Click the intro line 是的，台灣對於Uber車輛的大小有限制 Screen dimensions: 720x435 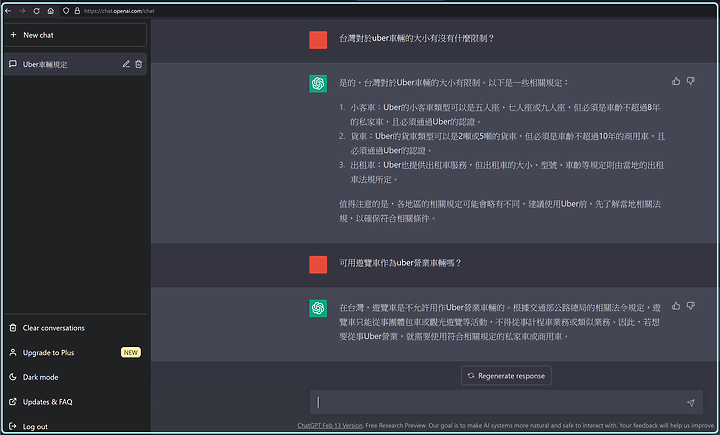455,83
